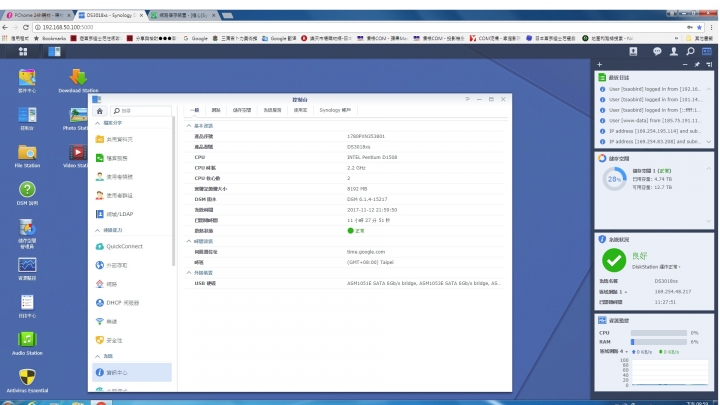Click the RAM usage bar in resource widget
Image resolution: width=720 pixels, height=405 pixels.
pyautogui.click(x=659, y=342)
